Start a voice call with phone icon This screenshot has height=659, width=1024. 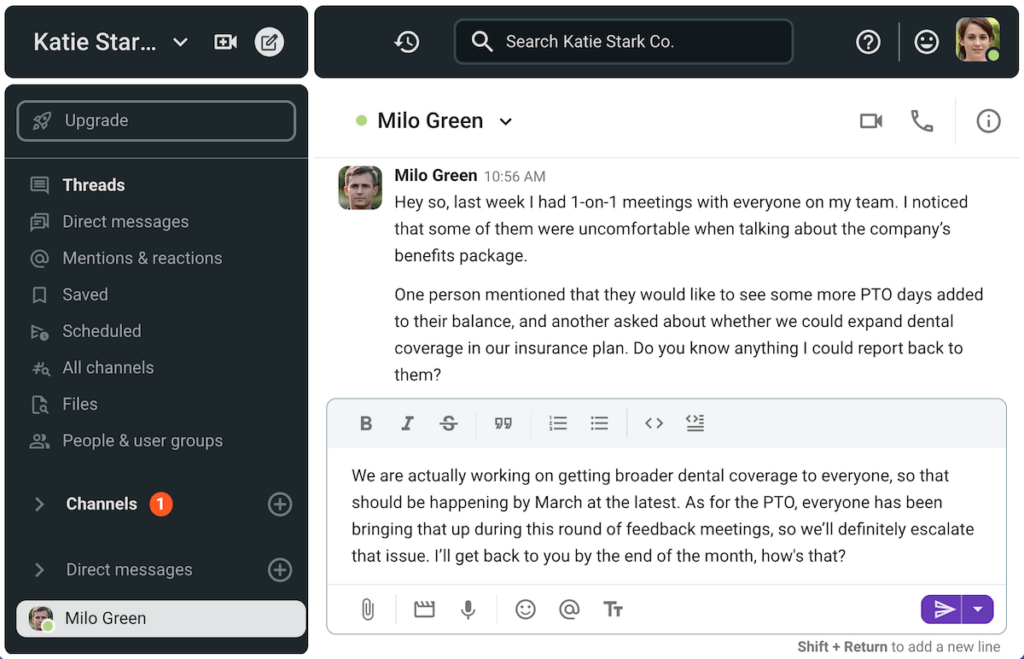pyautogui.click(x=921, y=121)
